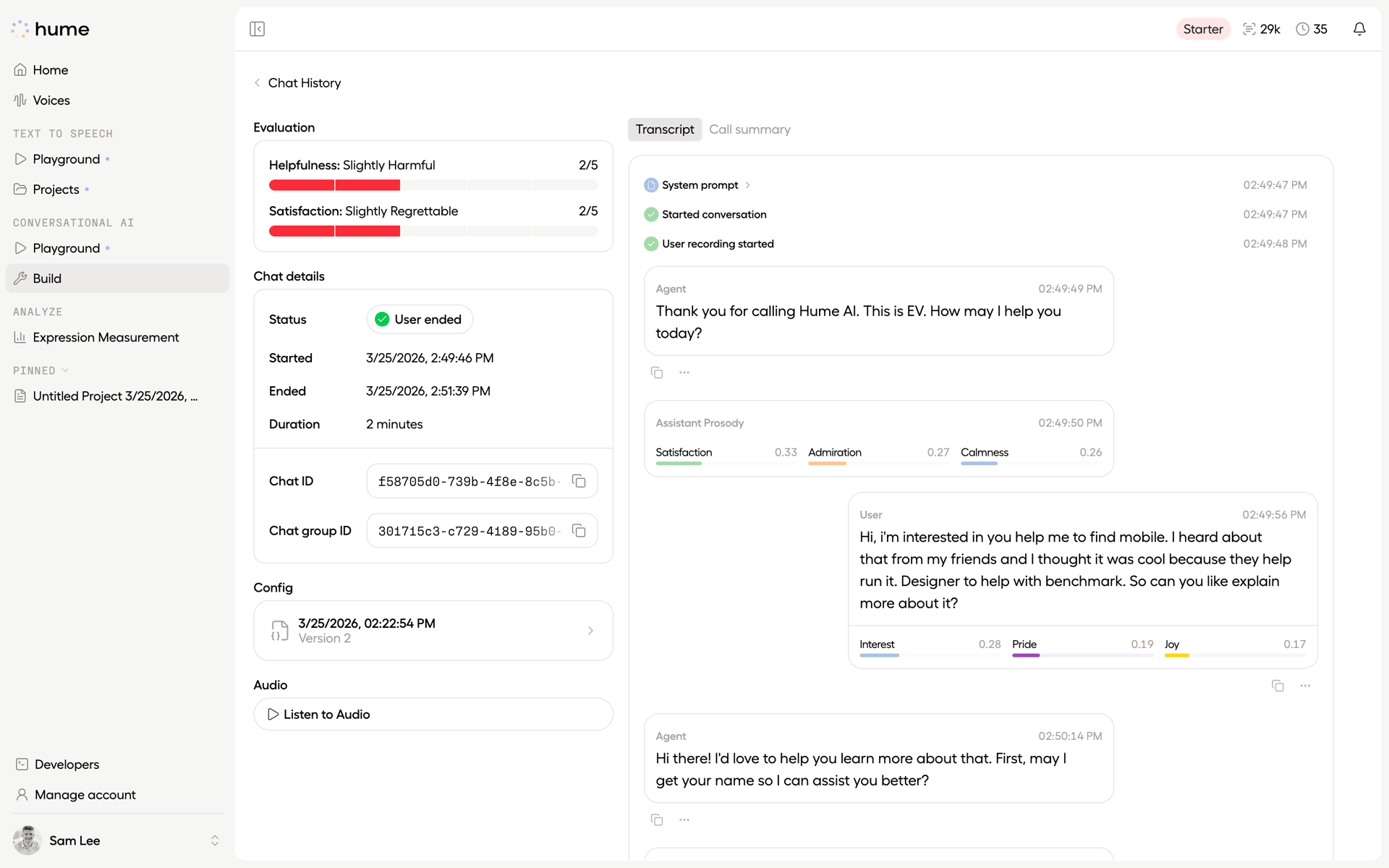Switch to the Call summary tab
Image resolution: width=1389 pixels, height=868 pixels.
(x=749, y=129)
